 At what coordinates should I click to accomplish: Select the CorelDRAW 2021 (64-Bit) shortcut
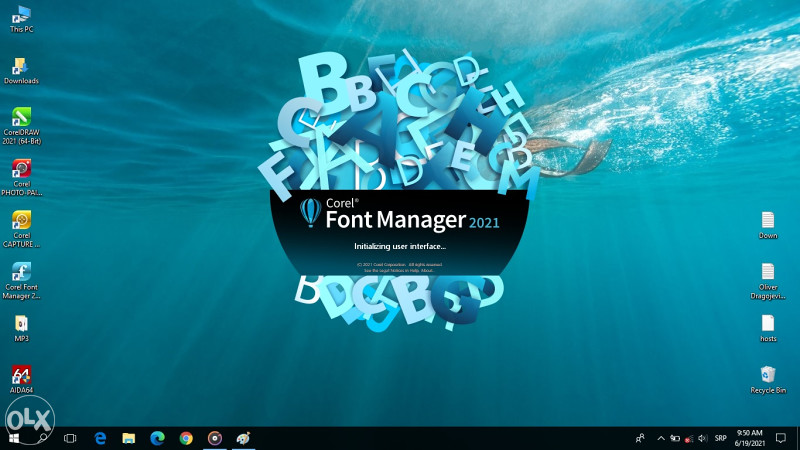click(x=21, y=126)
